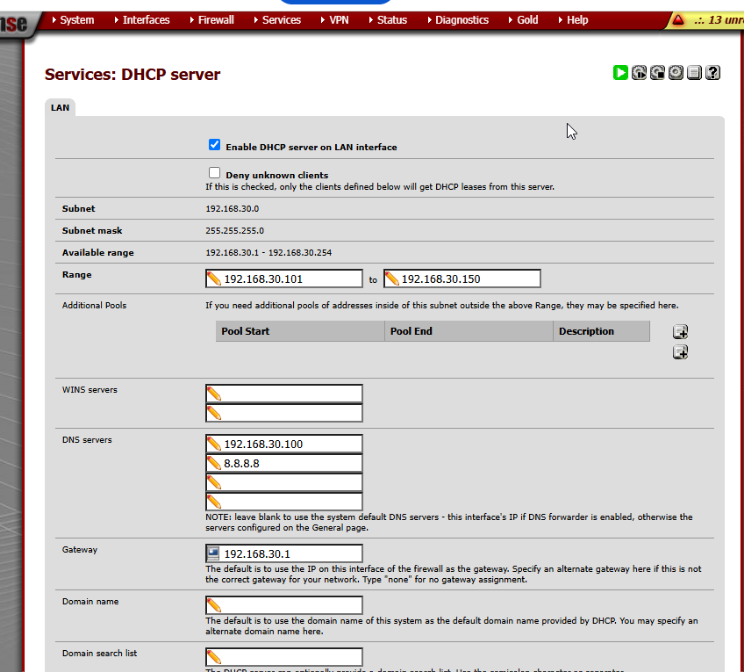Screen dimensions: 744x672
Task: Check the Deny unknown clients box
Action: [x=215, y=173]
